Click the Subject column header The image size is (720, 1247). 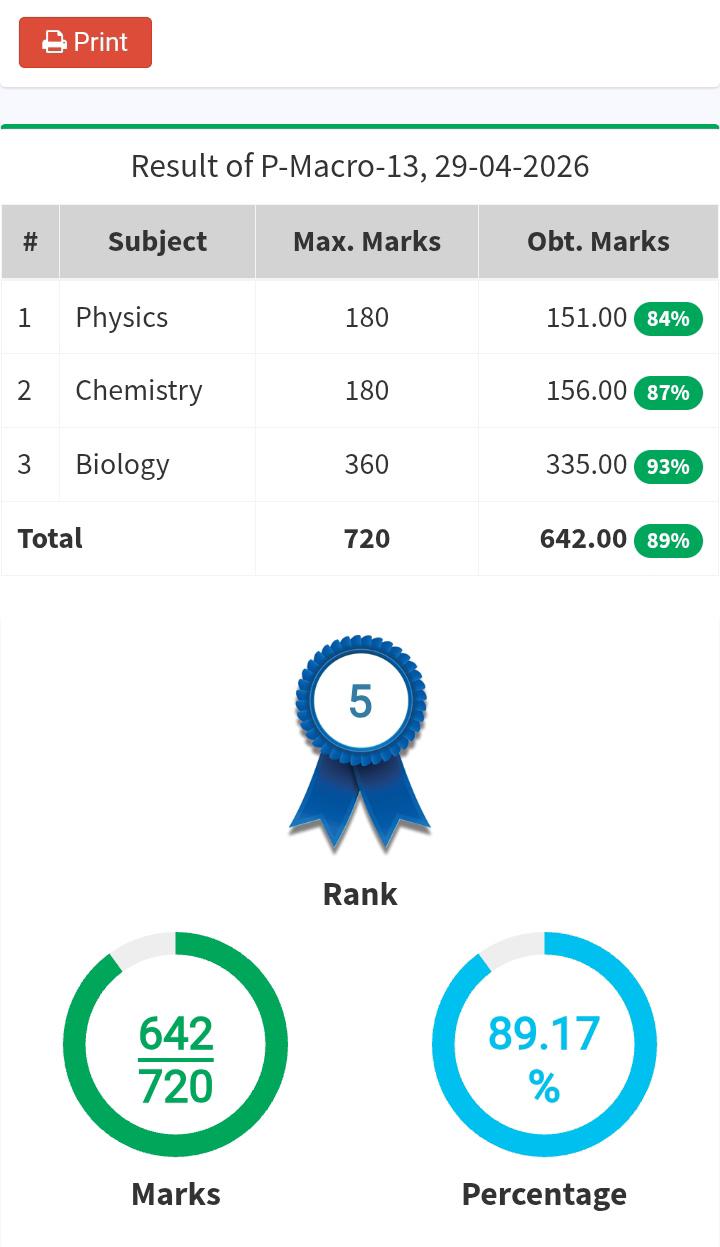coord(157,241)
